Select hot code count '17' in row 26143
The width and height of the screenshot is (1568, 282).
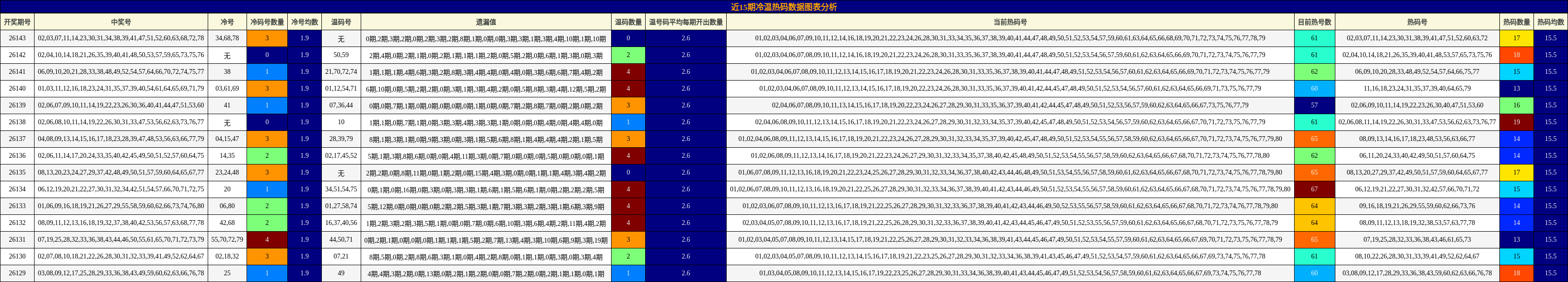click(x=1516, y=38)
